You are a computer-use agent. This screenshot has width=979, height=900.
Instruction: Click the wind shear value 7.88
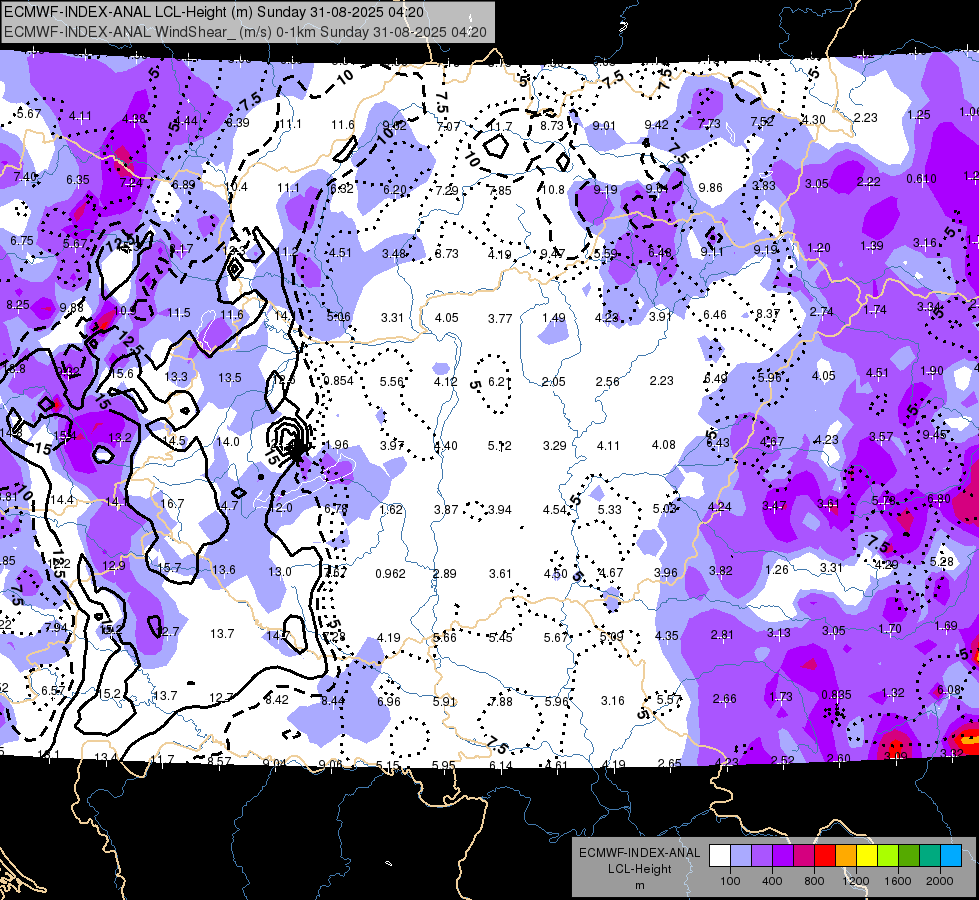(501, 701)
